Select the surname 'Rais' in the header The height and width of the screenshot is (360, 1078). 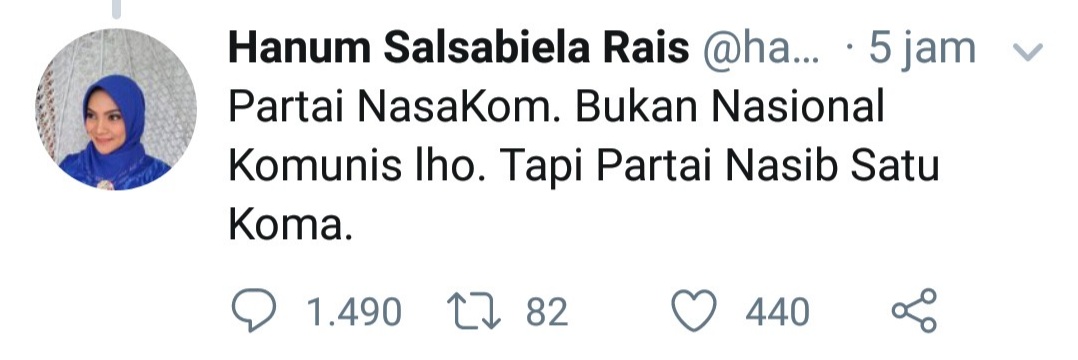pos(646,49)
